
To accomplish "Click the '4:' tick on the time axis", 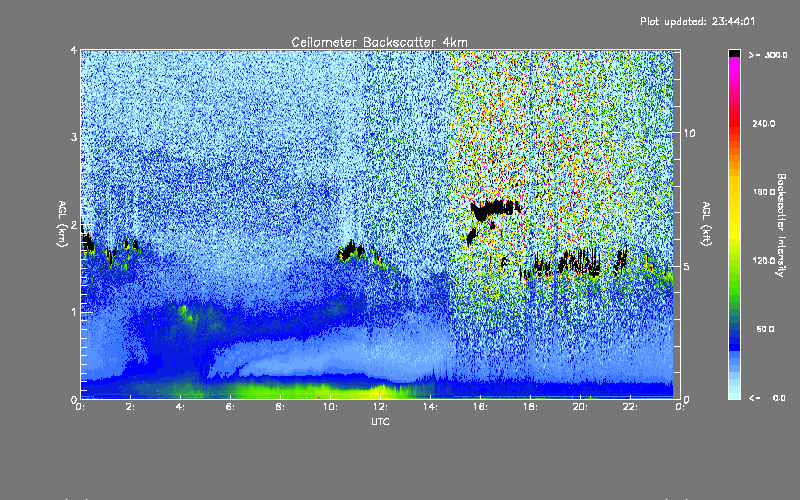I will (x=180, y=407).
